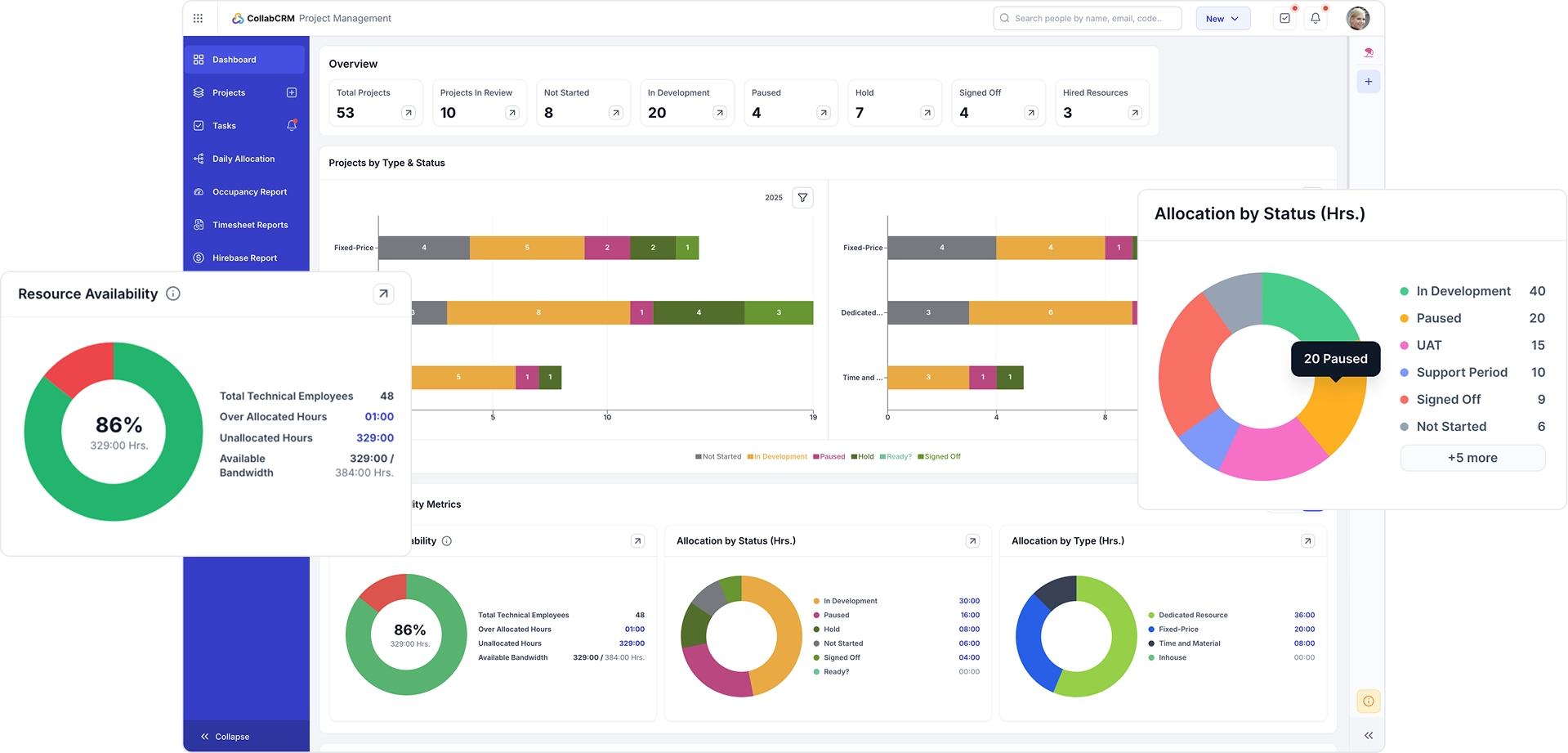1568x753 pixels.
Task: Click the notifications bell icon
Action: tap(1316, 18)
